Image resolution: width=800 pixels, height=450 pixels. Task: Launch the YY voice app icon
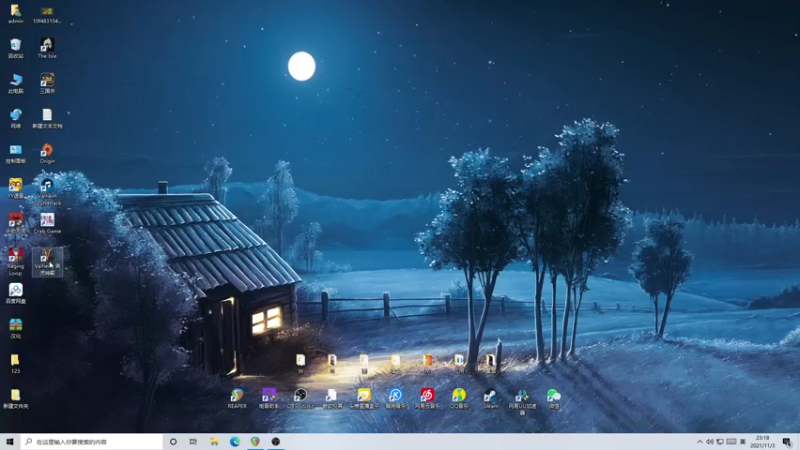coord(15,188)
